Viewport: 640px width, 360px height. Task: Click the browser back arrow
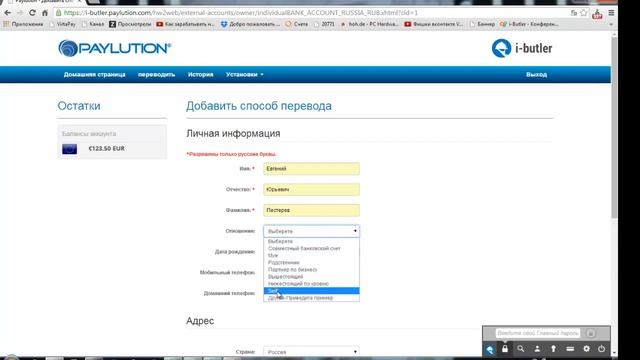coord(7,13)
